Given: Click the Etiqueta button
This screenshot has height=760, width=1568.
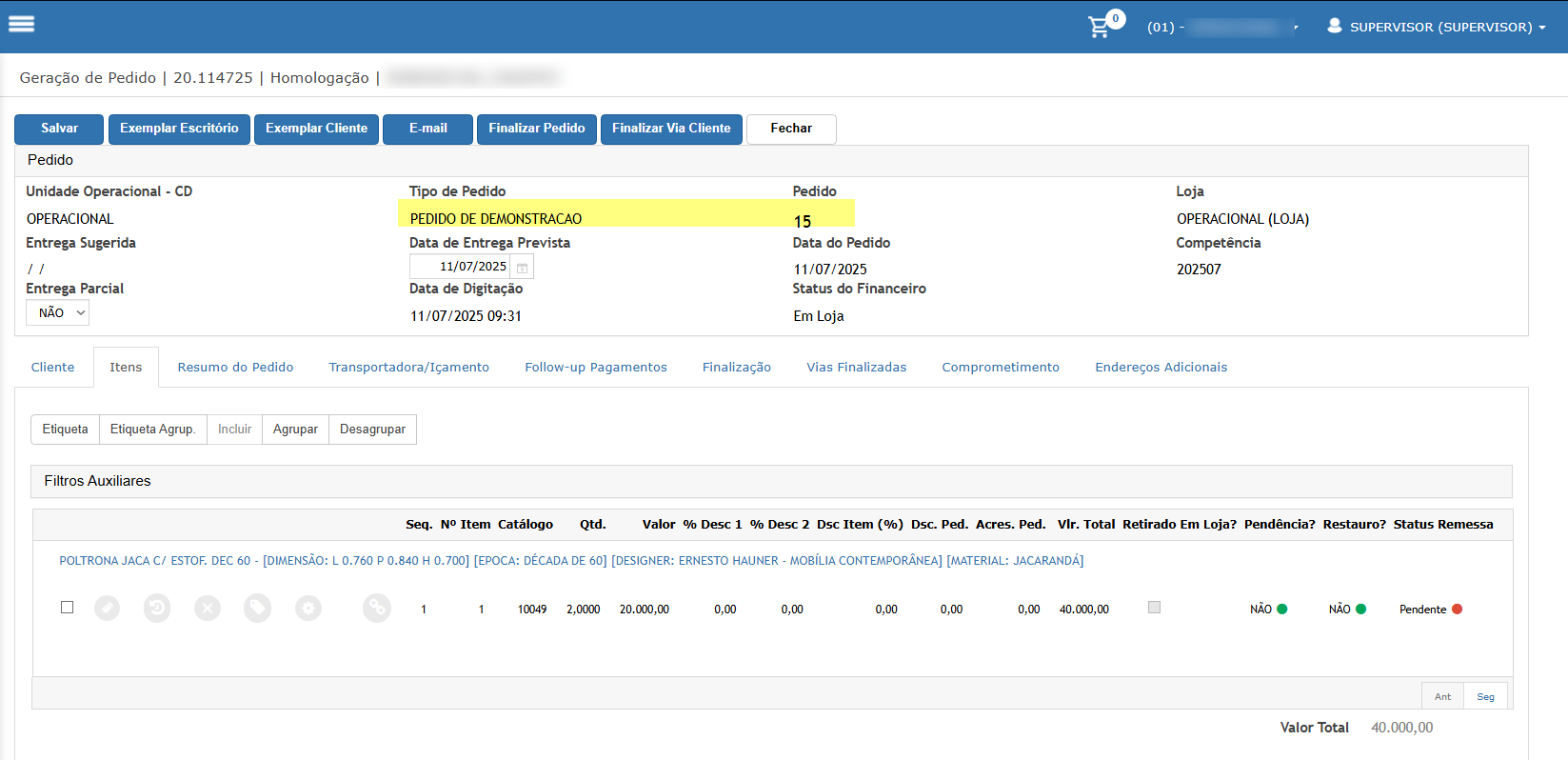Looking at the screenshot, I should (x=65, y=430).
